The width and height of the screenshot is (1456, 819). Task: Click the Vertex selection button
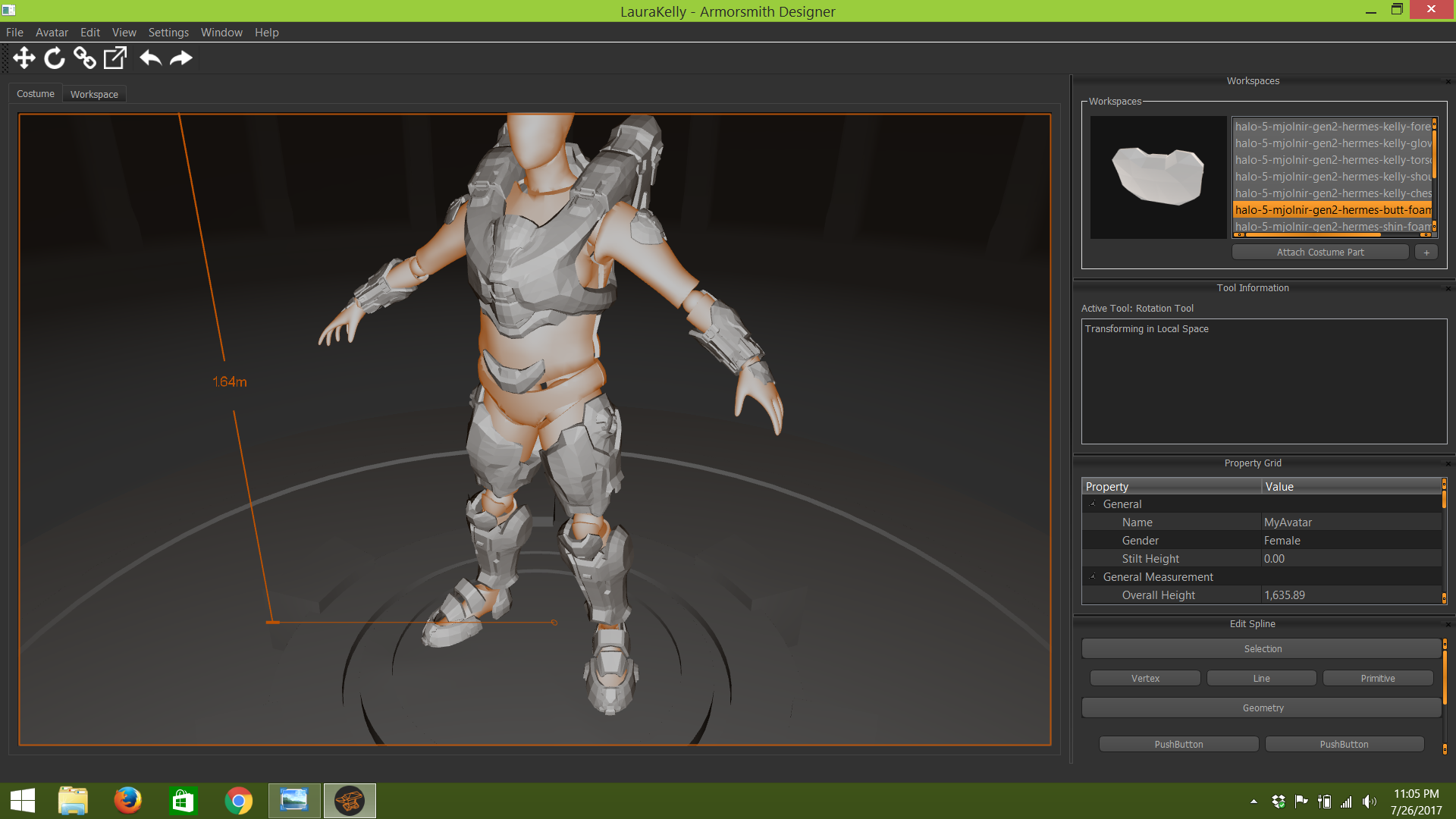[x=1145, y=679]
